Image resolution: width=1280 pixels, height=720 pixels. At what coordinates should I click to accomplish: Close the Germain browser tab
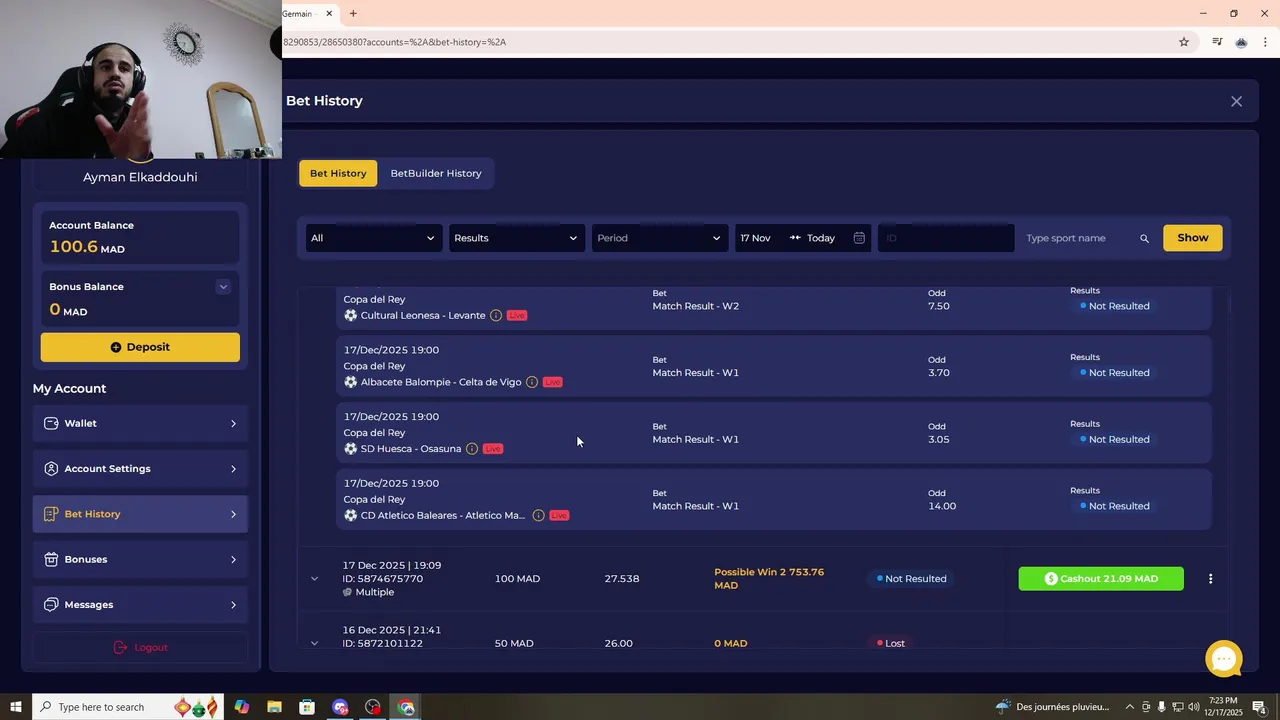329,14
